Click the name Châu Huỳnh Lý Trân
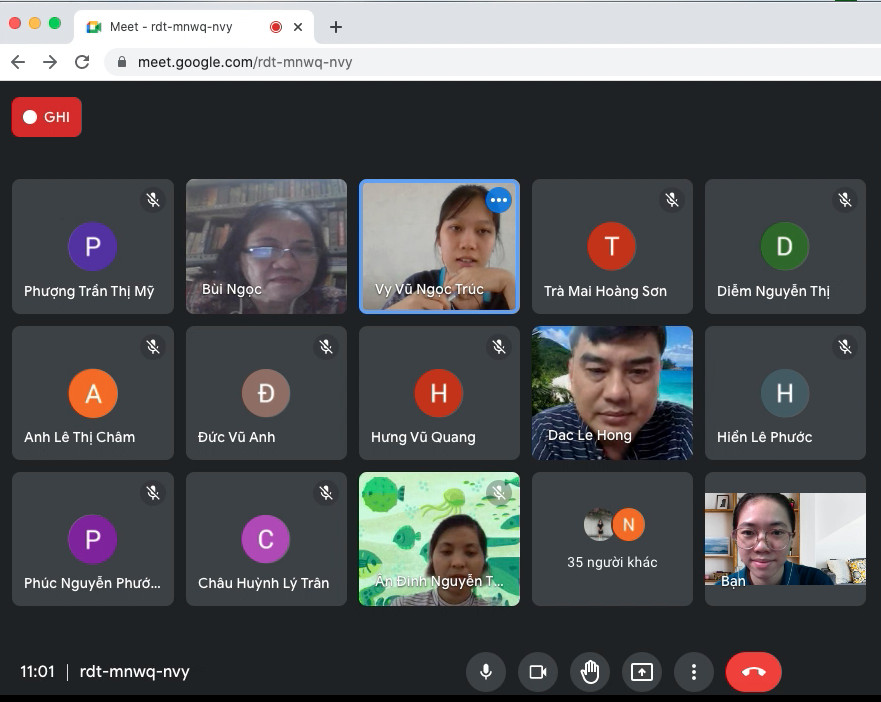Viewport: 881px width, 702px height. click(264, 583)
